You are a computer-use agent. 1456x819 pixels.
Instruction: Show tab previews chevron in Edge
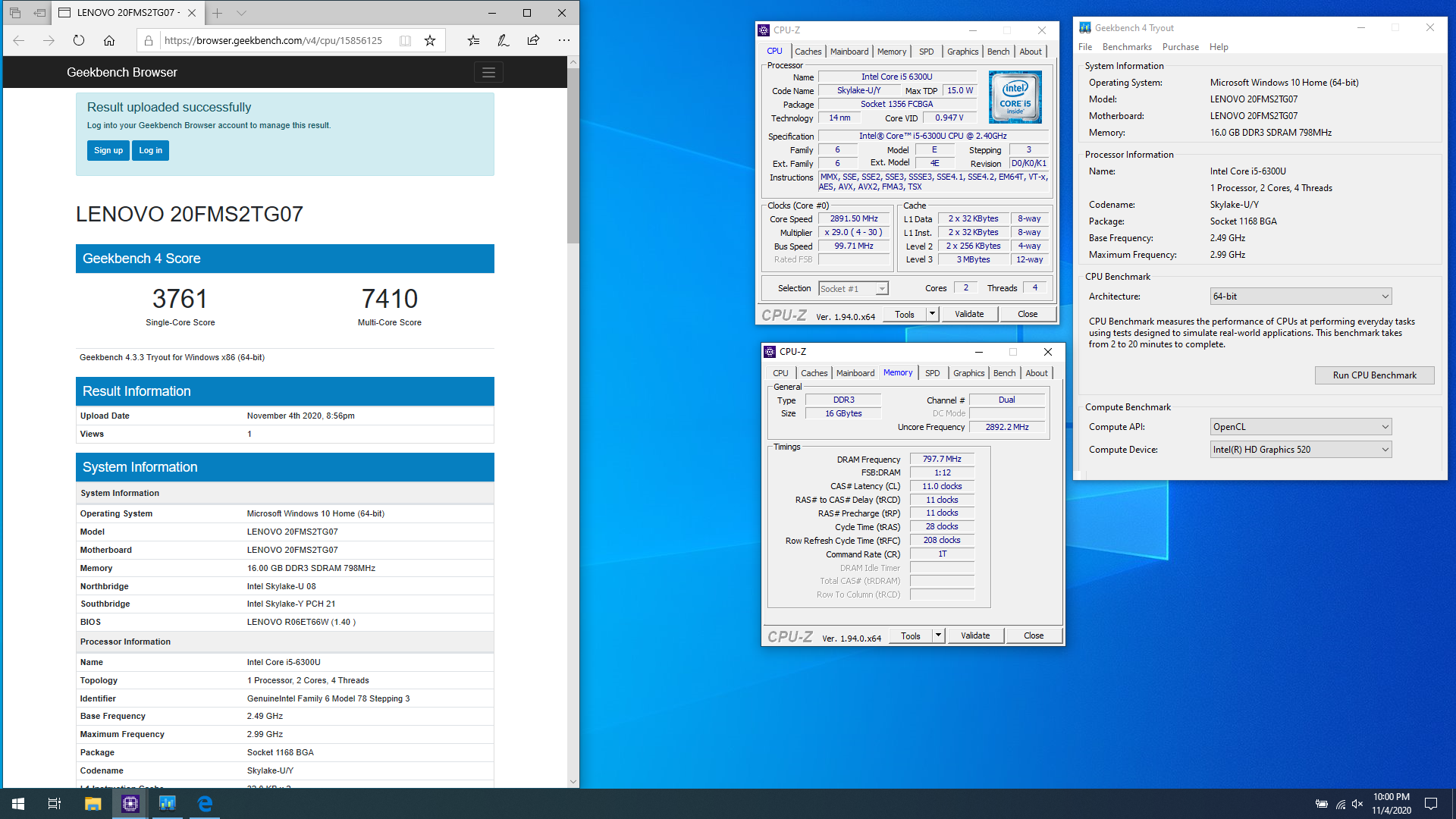pos(241,13)
